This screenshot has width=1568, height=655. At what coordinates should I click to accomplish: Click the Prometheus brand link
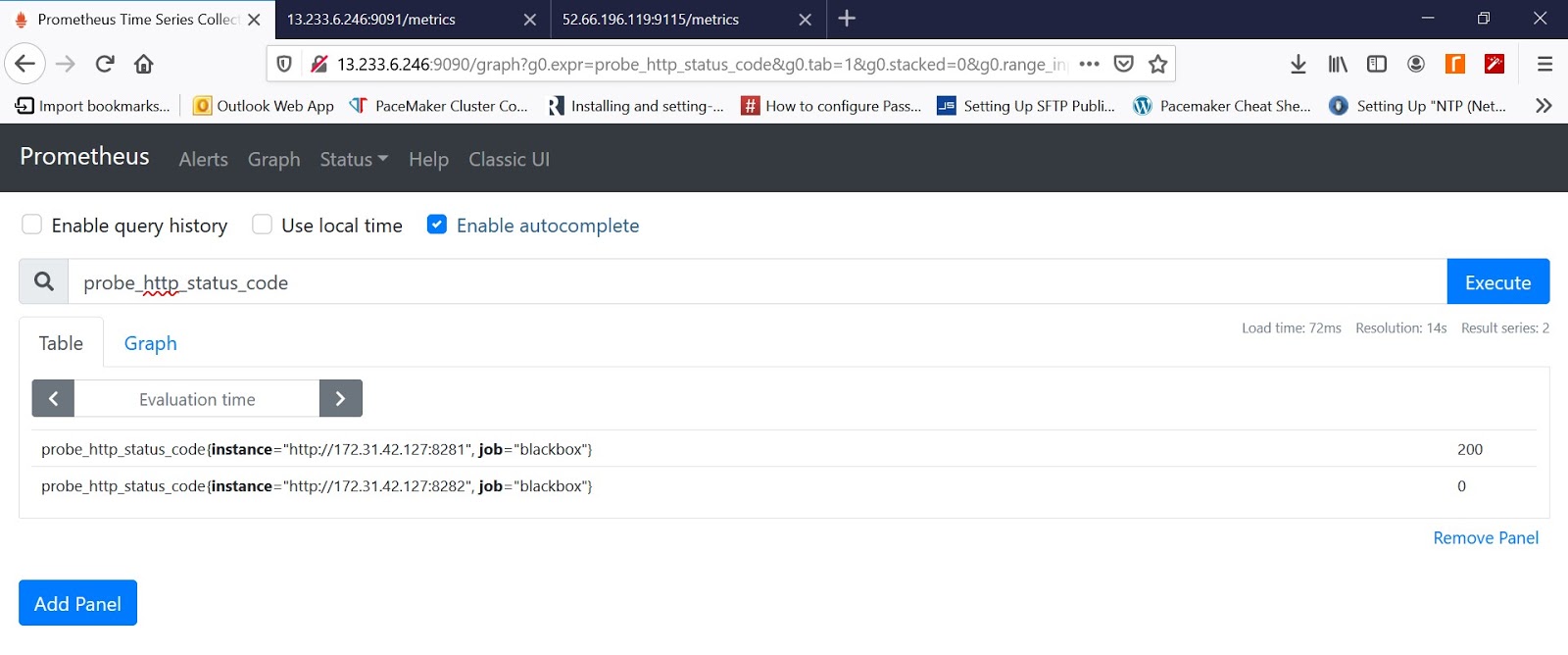point(84,157)
